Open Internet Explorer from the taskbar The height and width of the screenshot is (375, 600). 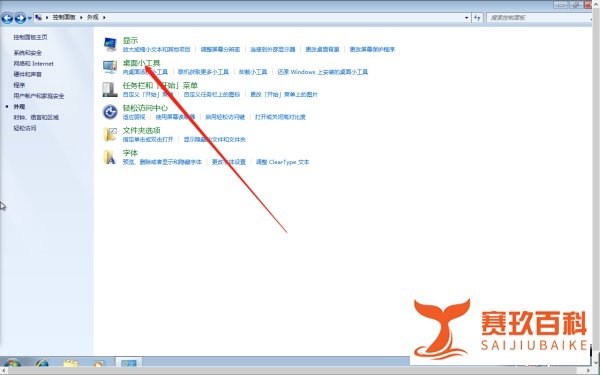(42, 363)
